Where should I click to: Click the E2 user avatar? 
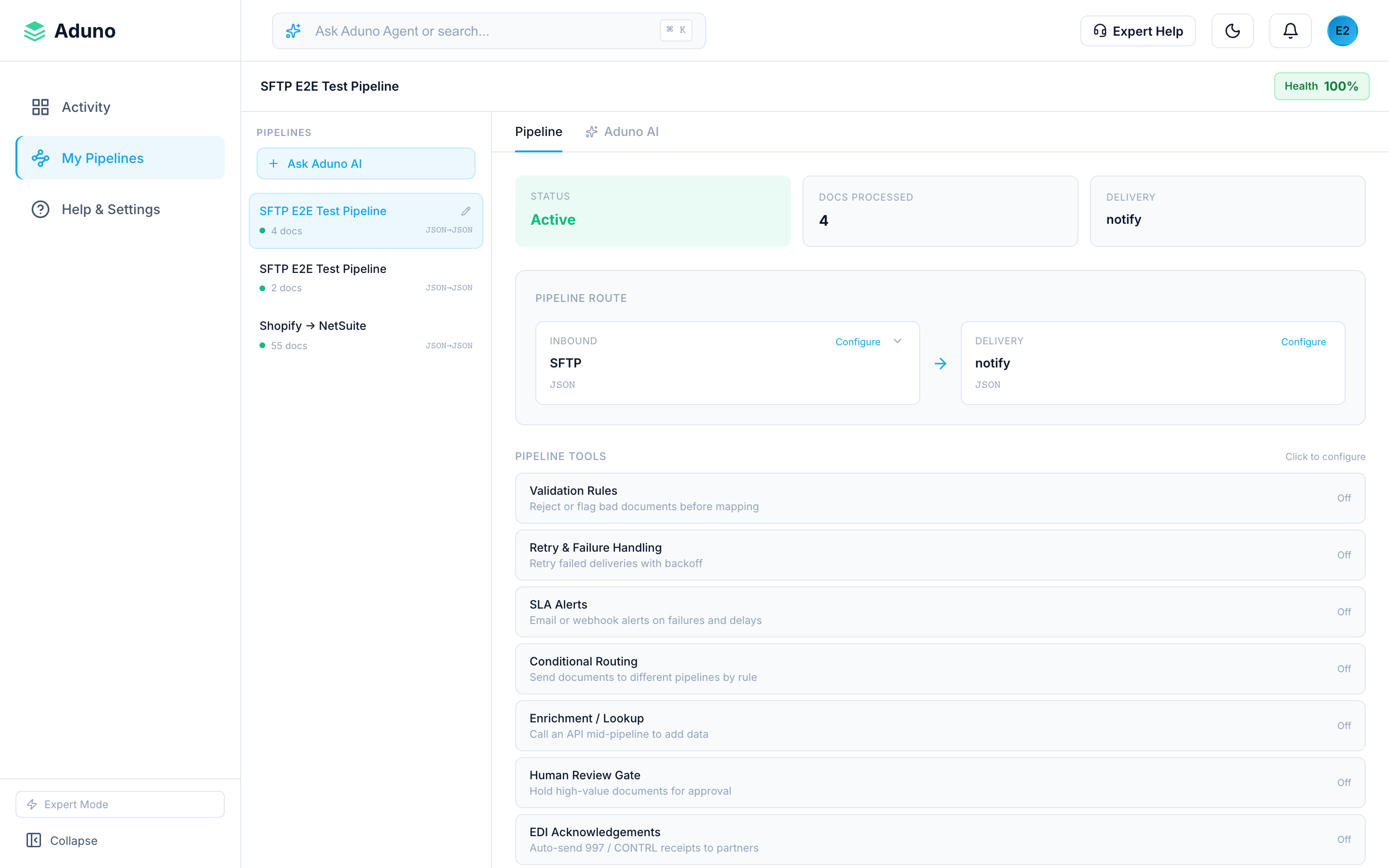[x=1342, y=31]
